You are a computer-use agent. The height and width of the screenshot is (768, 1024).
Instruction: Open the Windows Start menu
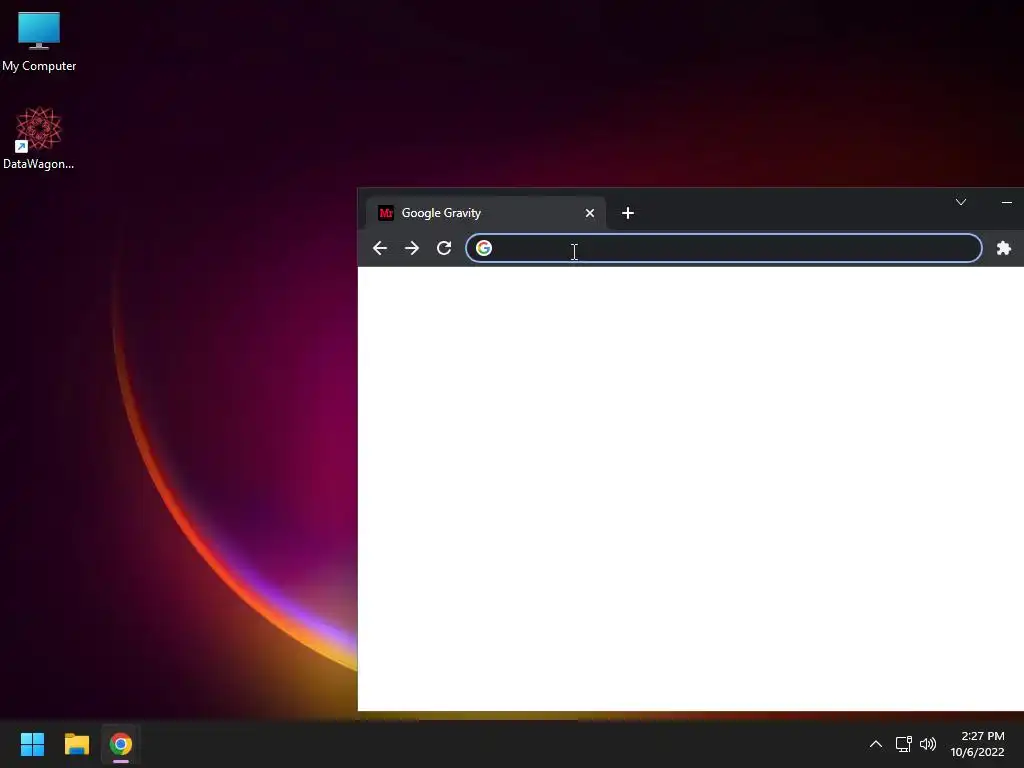[x=32, y=744]
